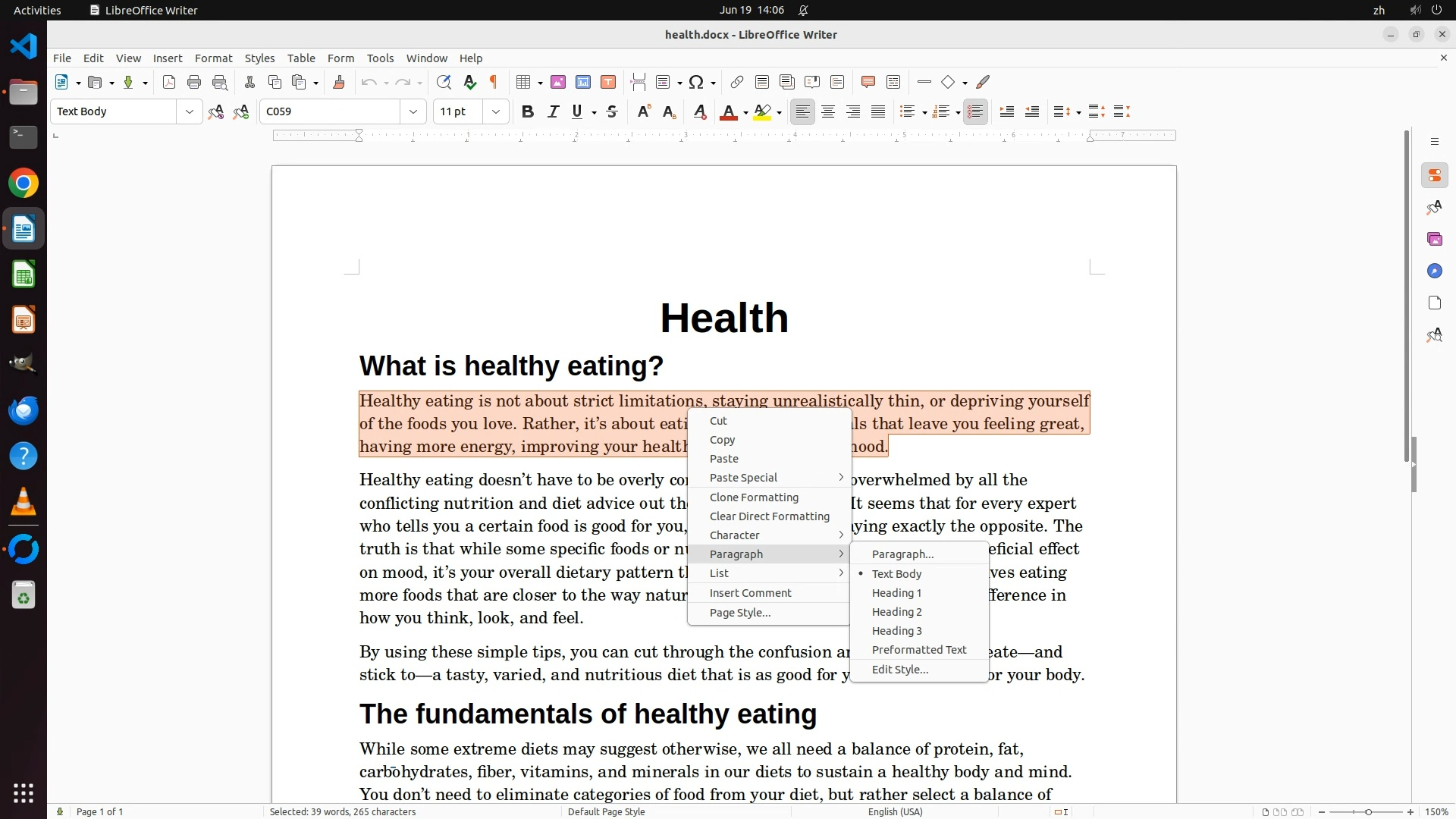Viewport: 1456px width, 819px height.
Task: Click the Clone Formatting paintbrush icon
Action: tap(339, 83)
